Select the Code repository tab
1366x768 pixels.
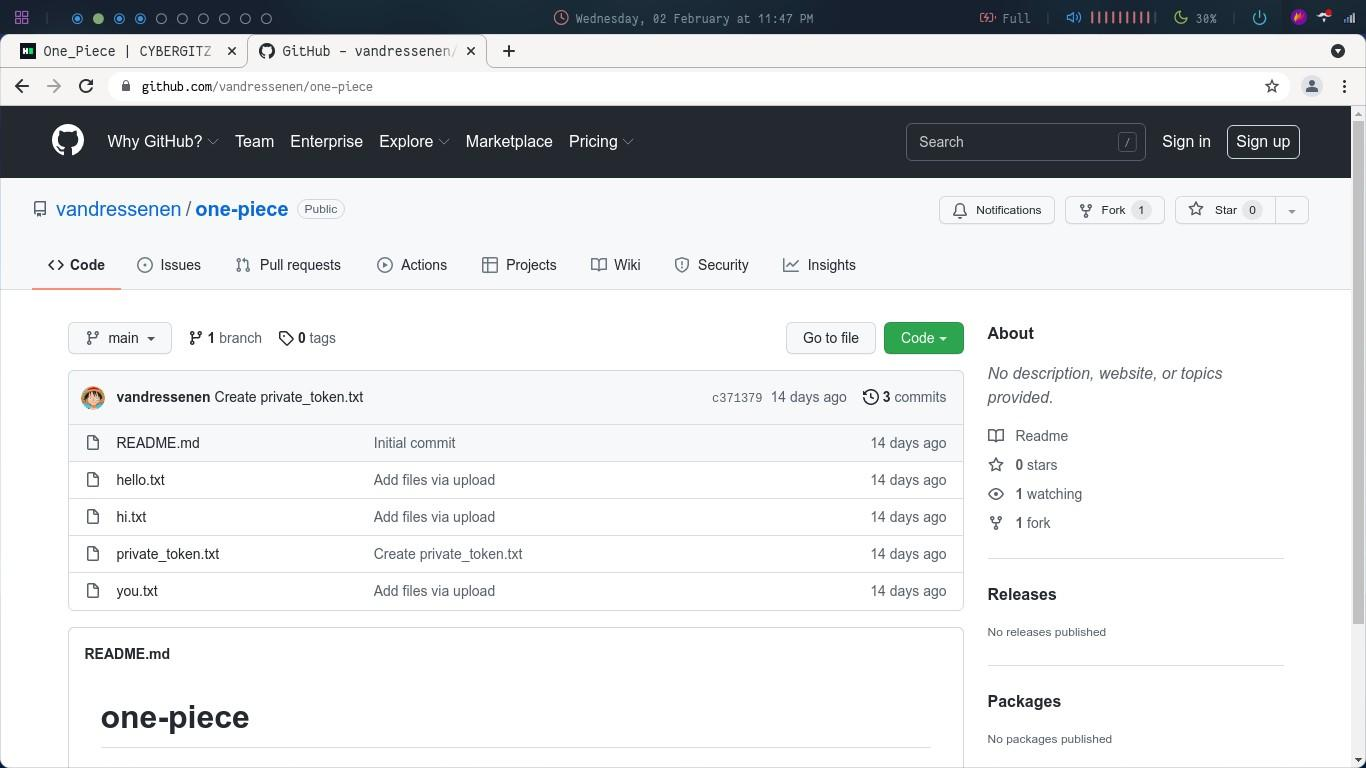tap(76, 265)
